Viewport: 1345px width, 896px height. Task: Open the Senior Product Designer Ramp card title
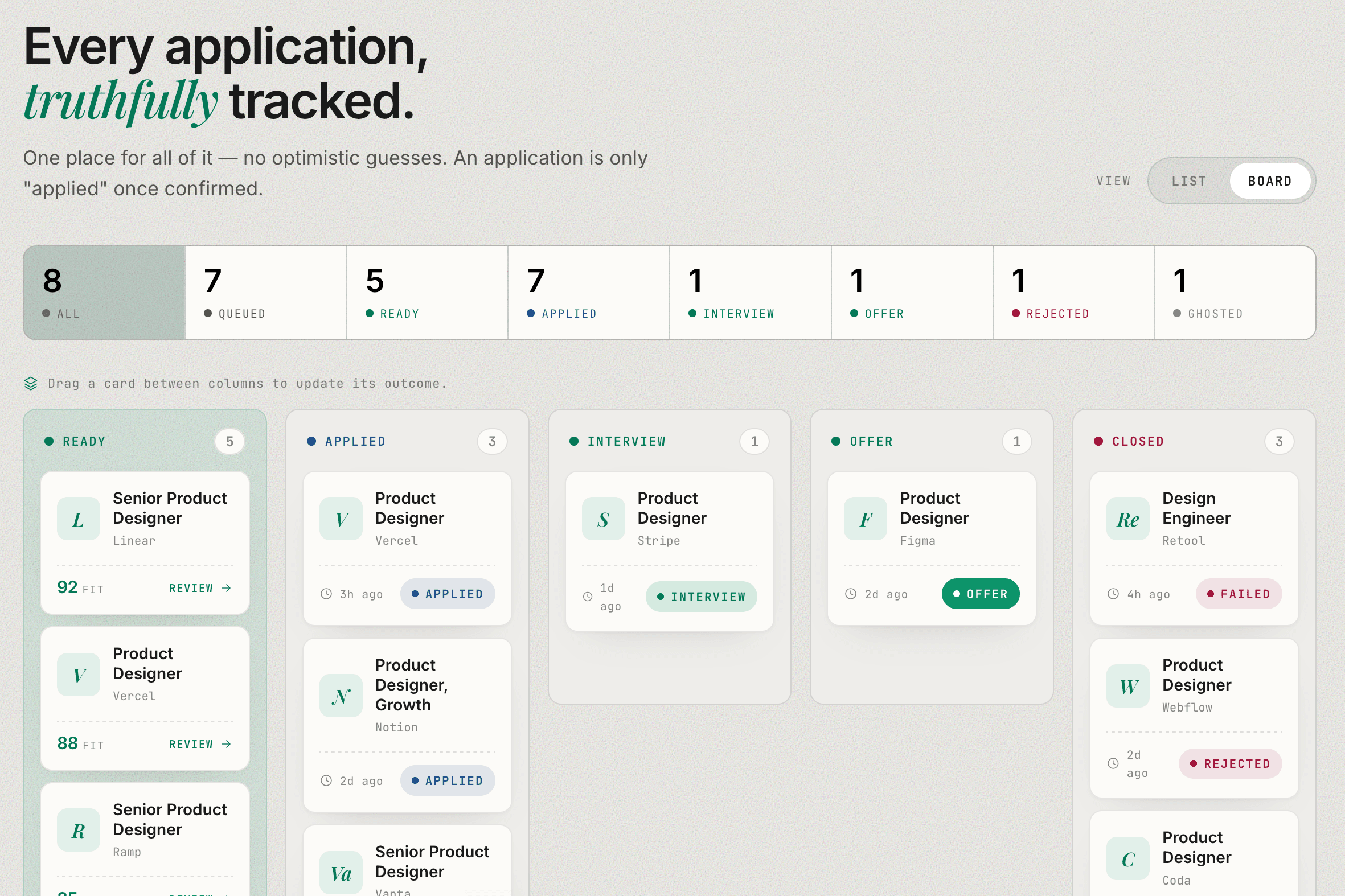pos(170,819)
